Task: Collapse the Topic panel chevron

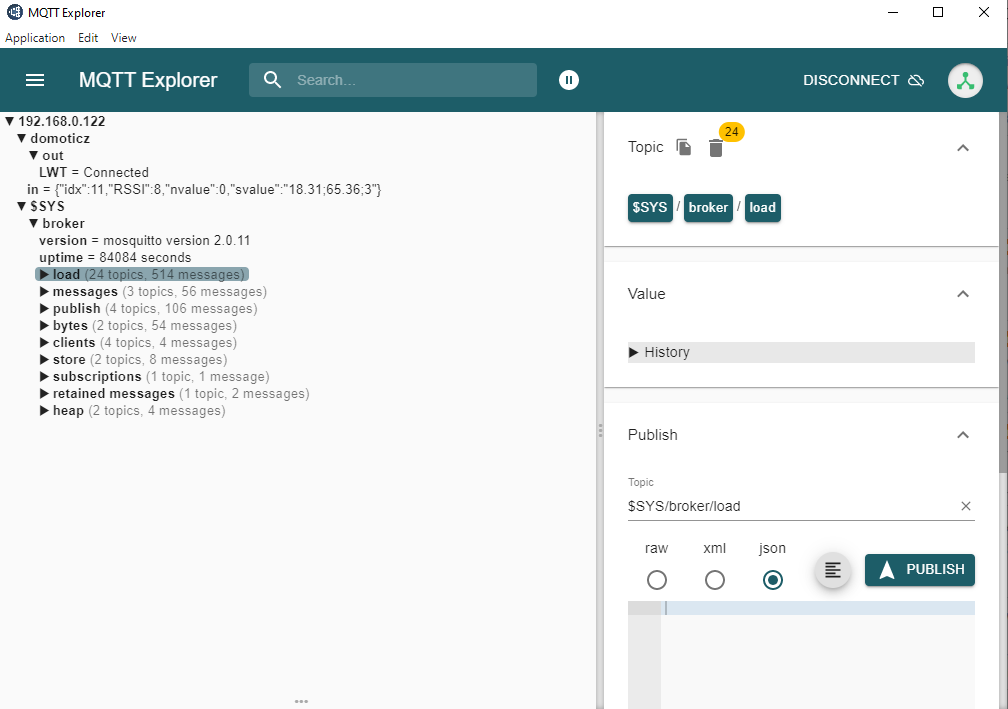Action: point(963,148)
